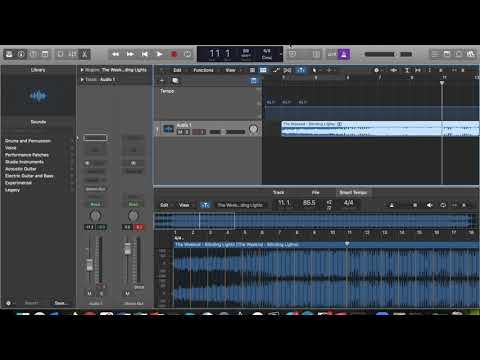Click the Add Track plus button
Image resolution: width=480 pixels, height=360 pixels.
pos(162,80)
